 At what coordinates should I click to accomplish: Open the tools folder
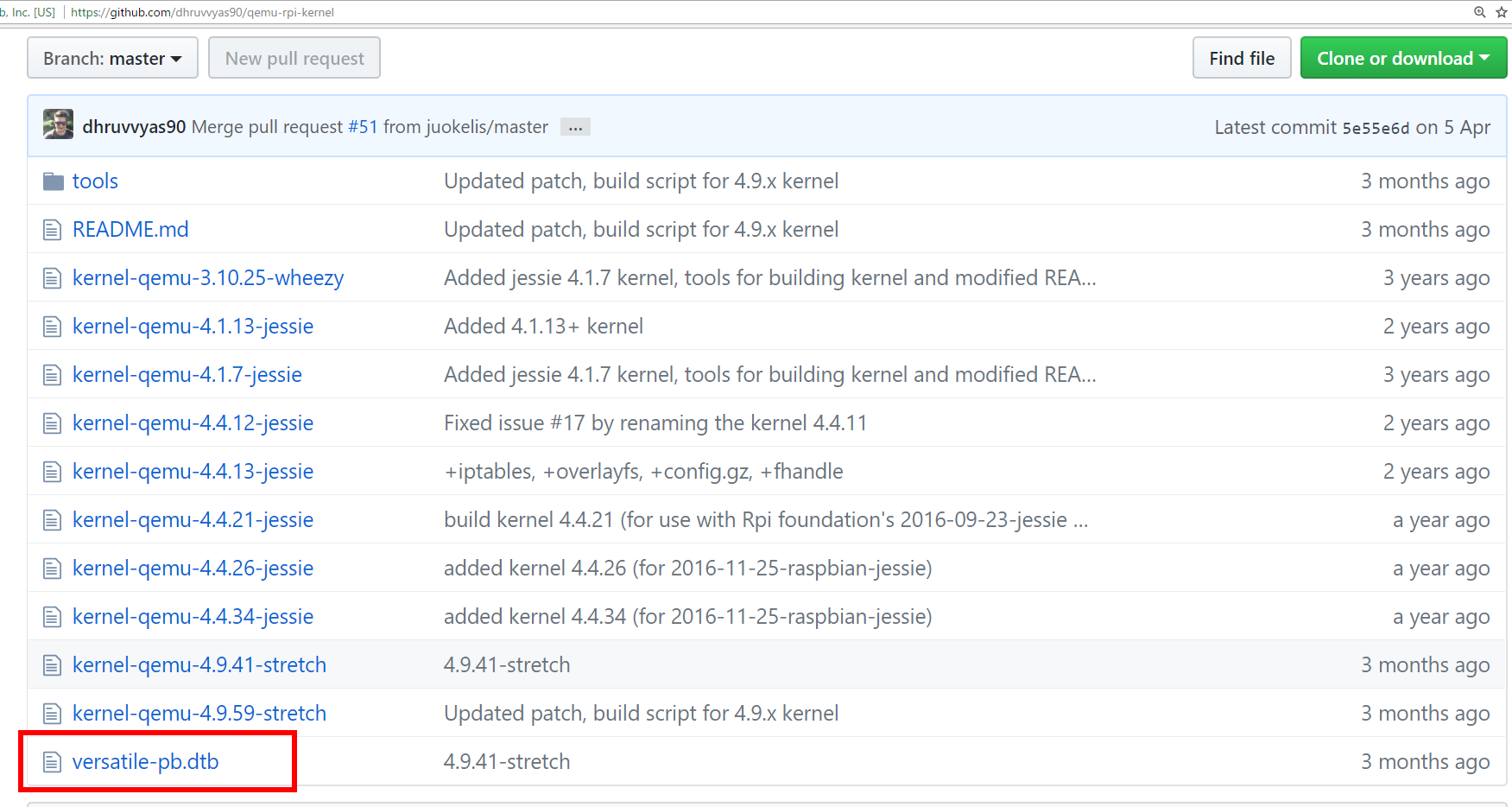[95, 181]
